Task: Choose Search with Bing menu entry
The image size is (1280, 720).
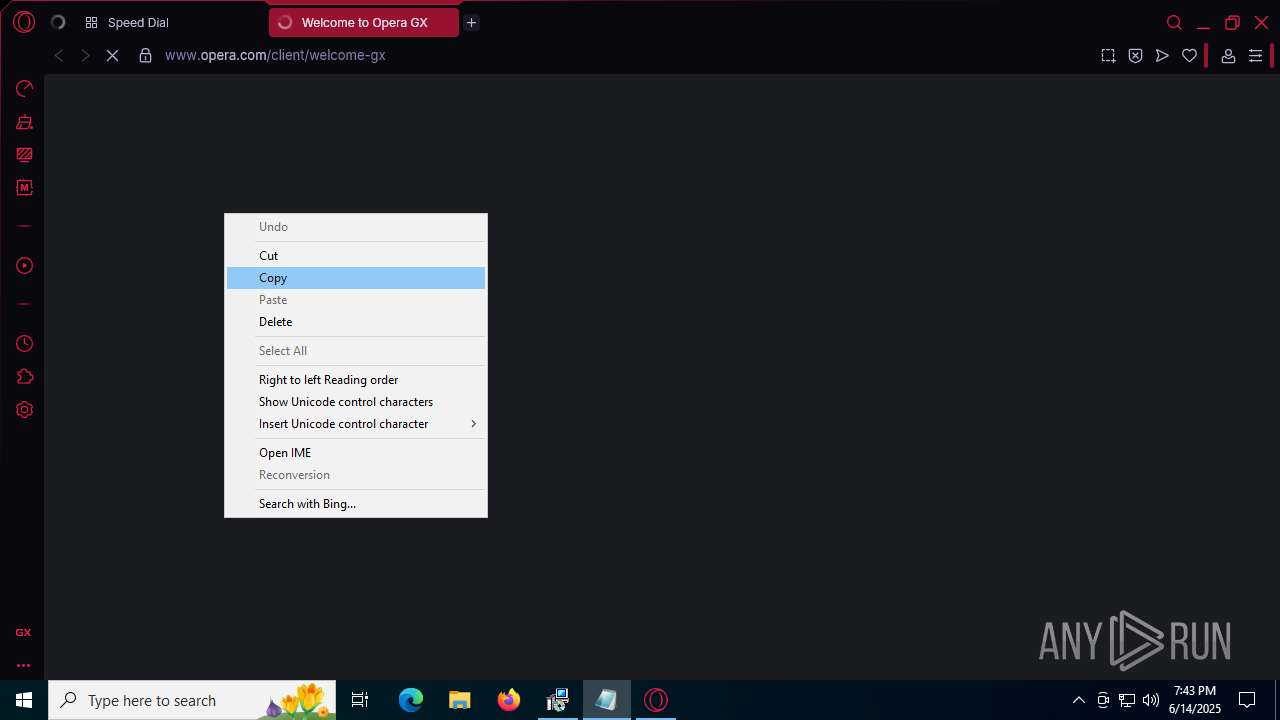Action: click(356, 504)
